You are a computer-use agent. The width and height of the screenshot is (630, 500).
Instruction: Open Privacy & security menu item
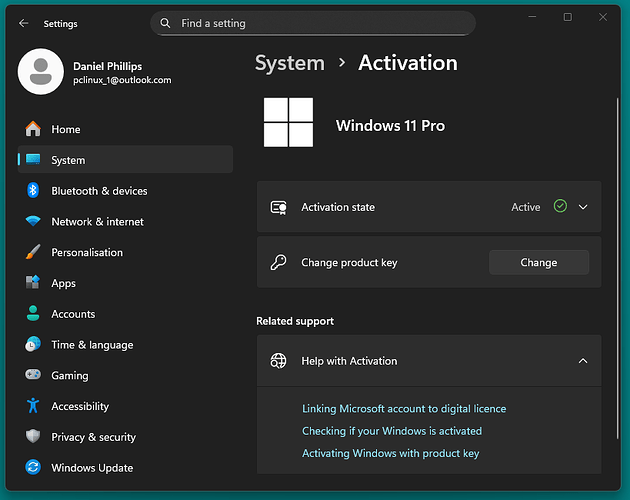[93, 437]
